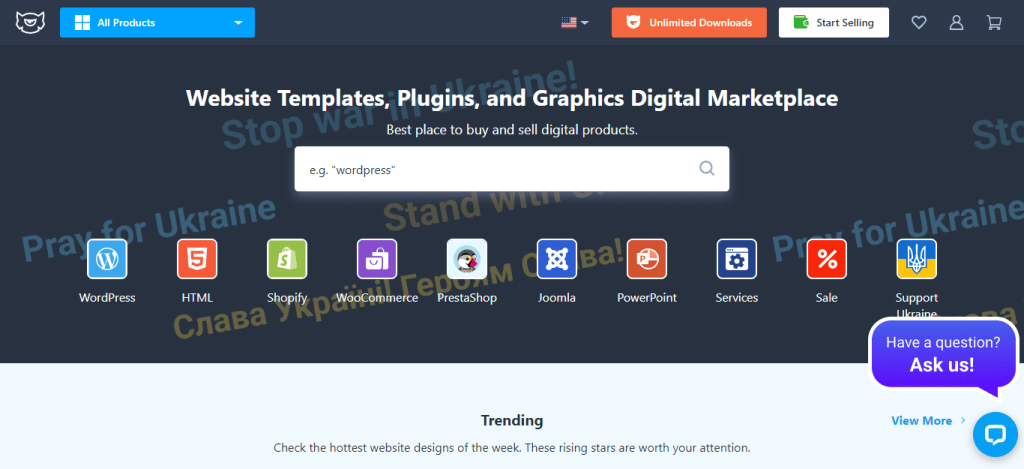Open the wishlist heart icon
Screen dimensions: 1024x469
919,22
